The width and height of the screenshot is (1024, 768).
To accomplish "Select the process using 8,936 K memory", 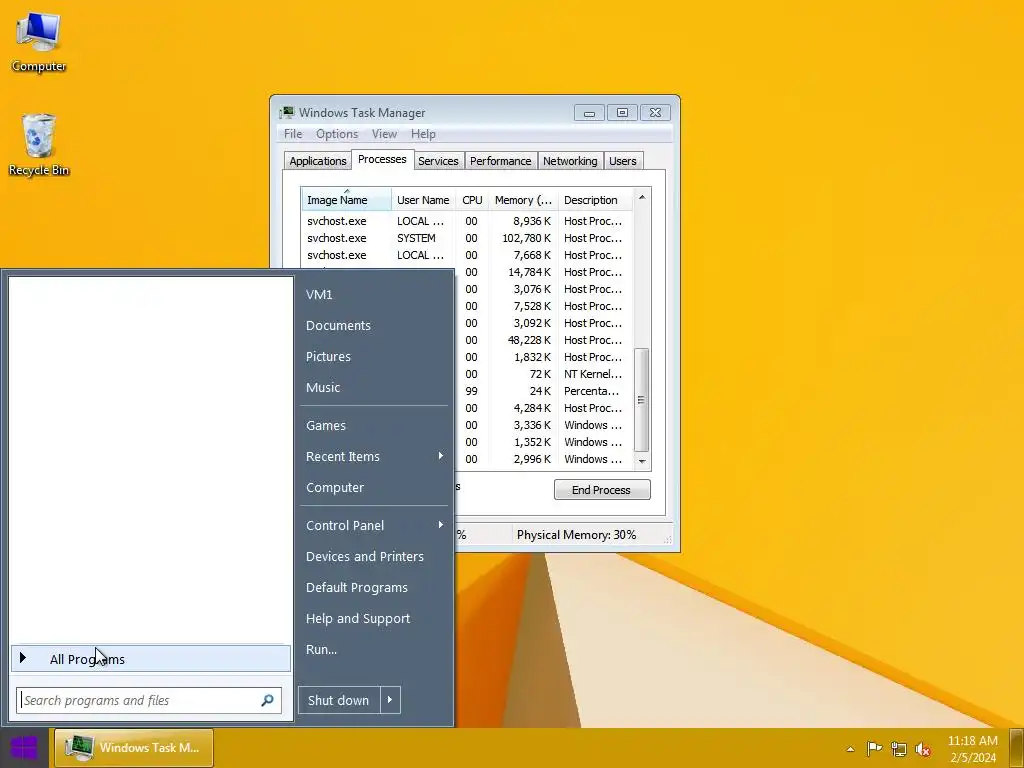I will coord(467,221).
